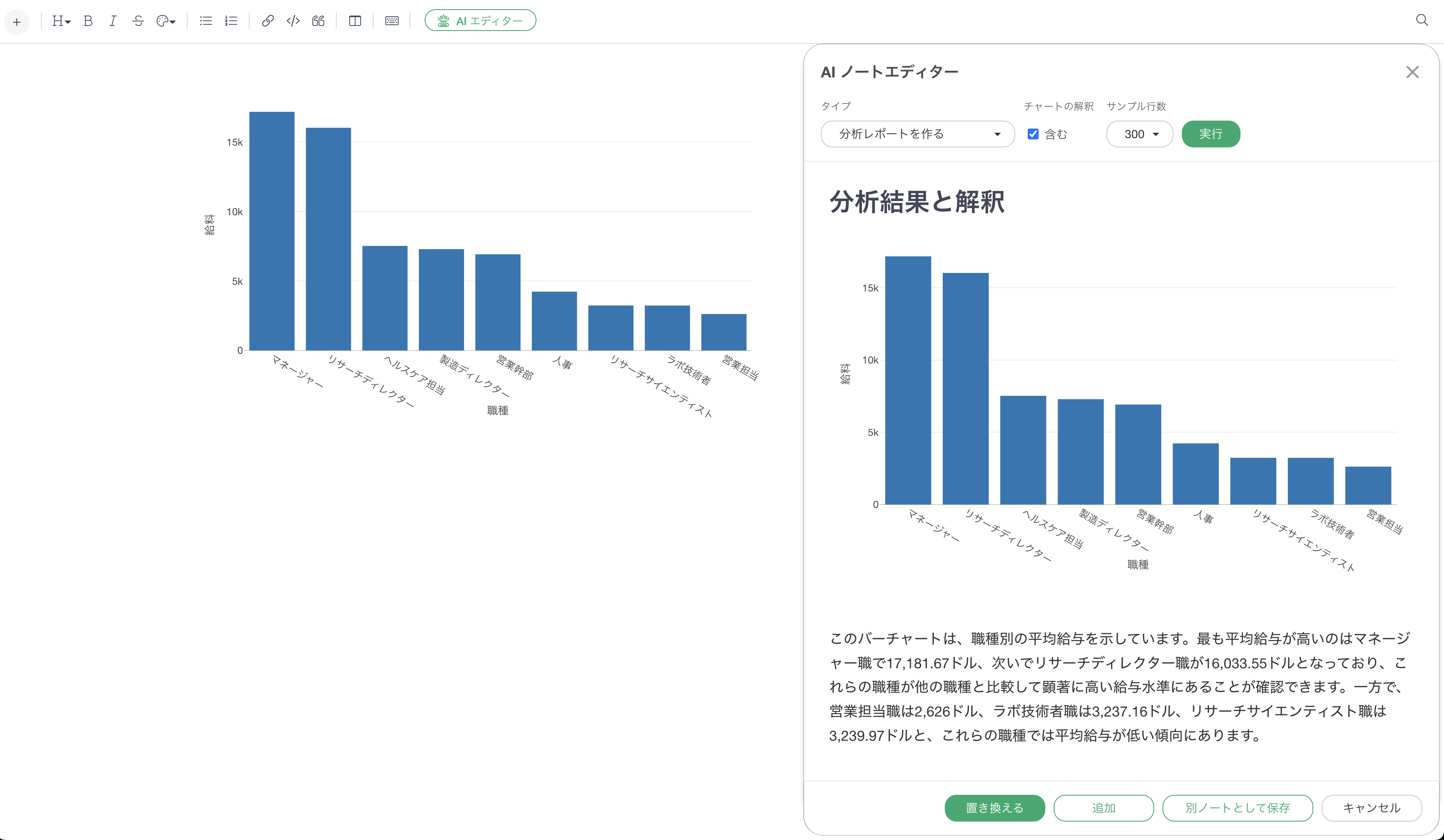Click the 追加 button
This screenshot has height=840, width=1444.
point(1103,808)
